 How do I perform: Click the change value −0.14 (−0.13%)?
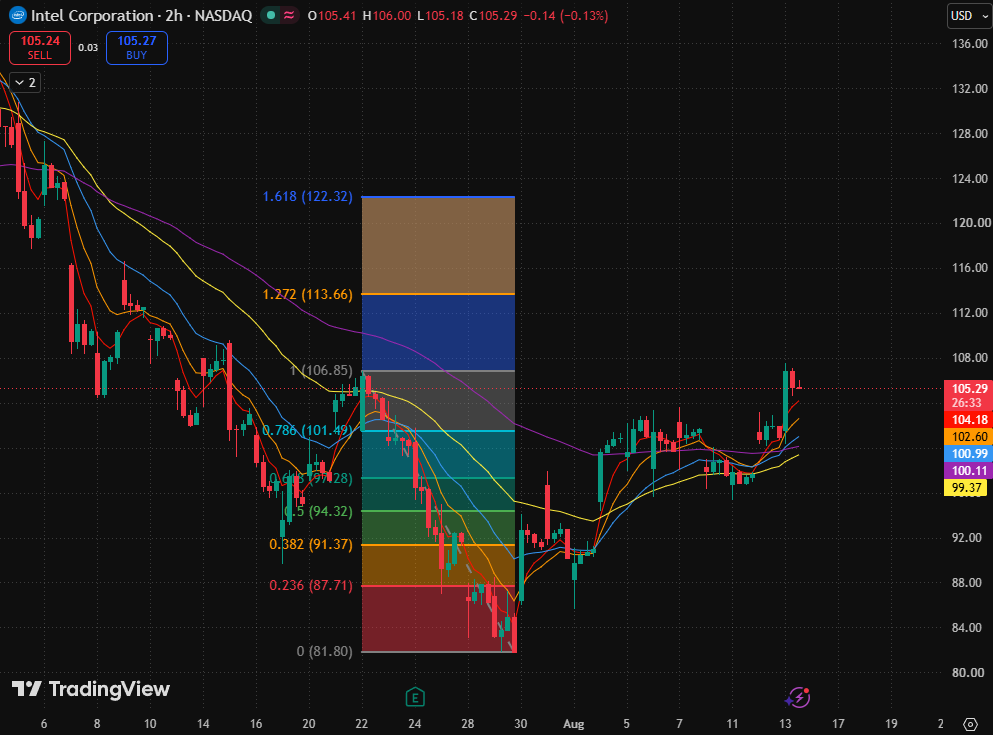pyautogui.click(x=566, y=15)
